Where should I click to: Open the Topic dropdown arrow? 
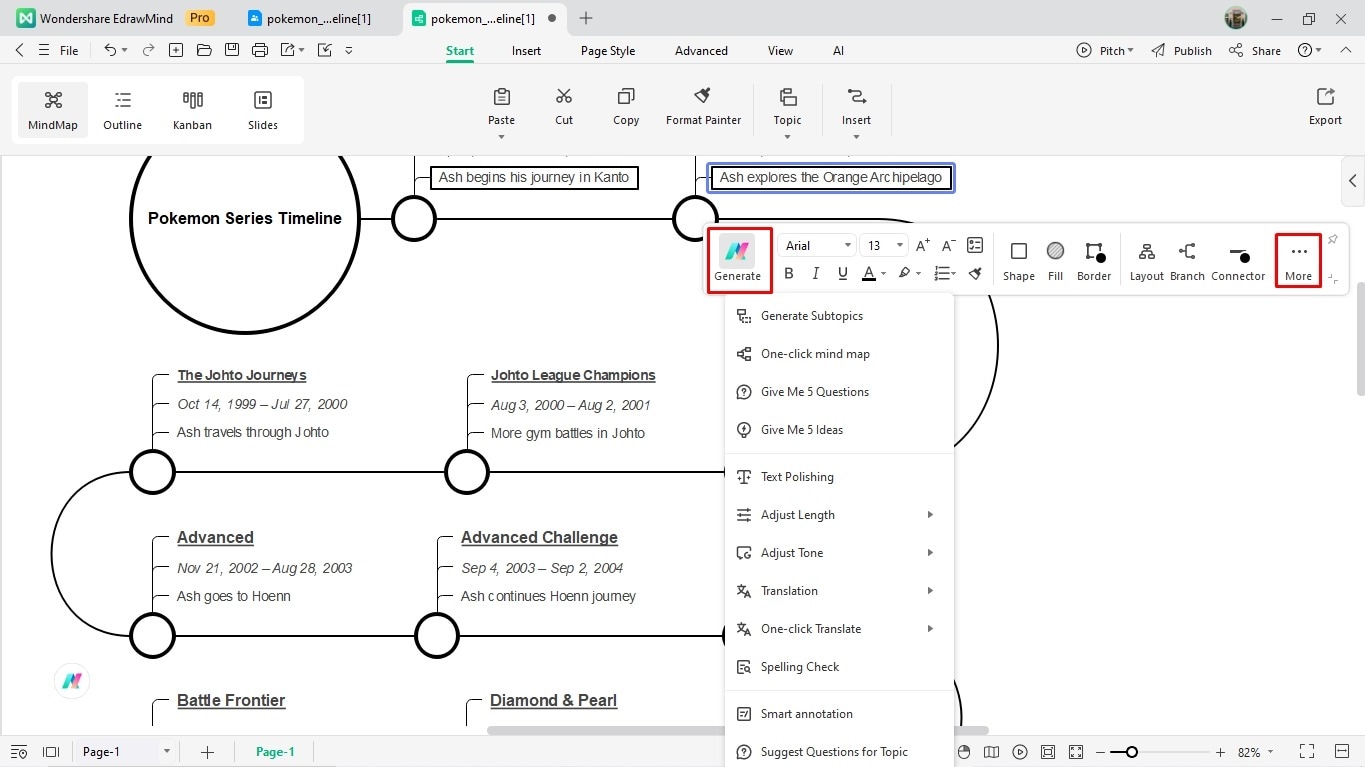787,137
